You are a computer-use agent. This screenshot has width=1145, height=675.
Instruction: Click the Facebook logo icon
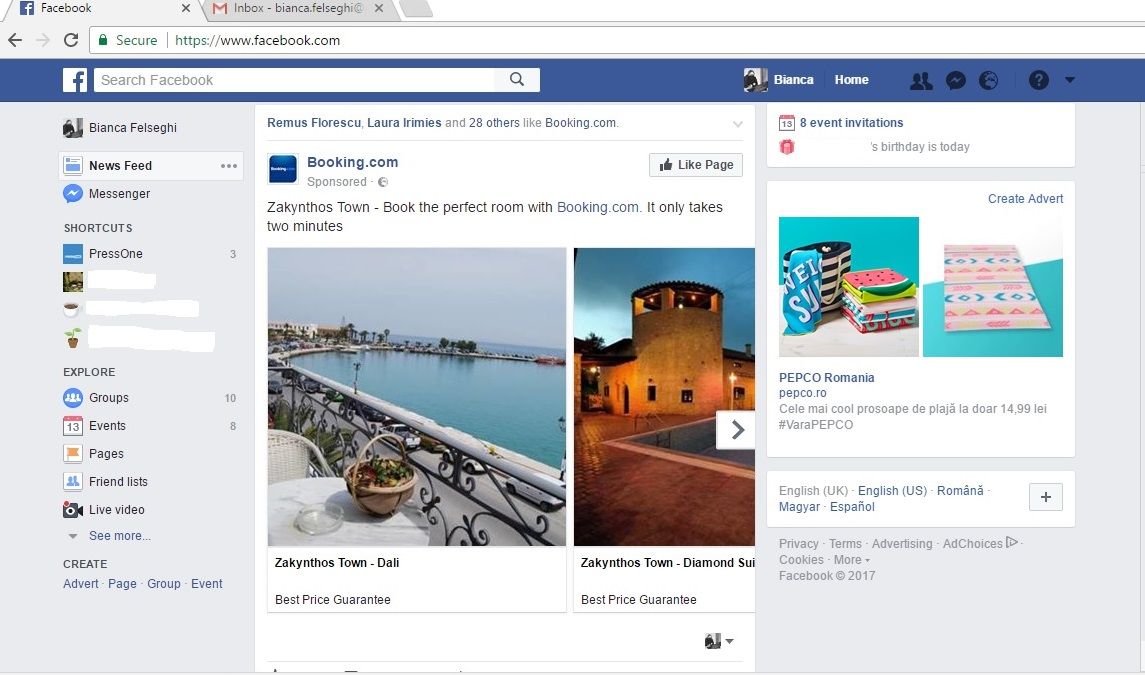74,80
